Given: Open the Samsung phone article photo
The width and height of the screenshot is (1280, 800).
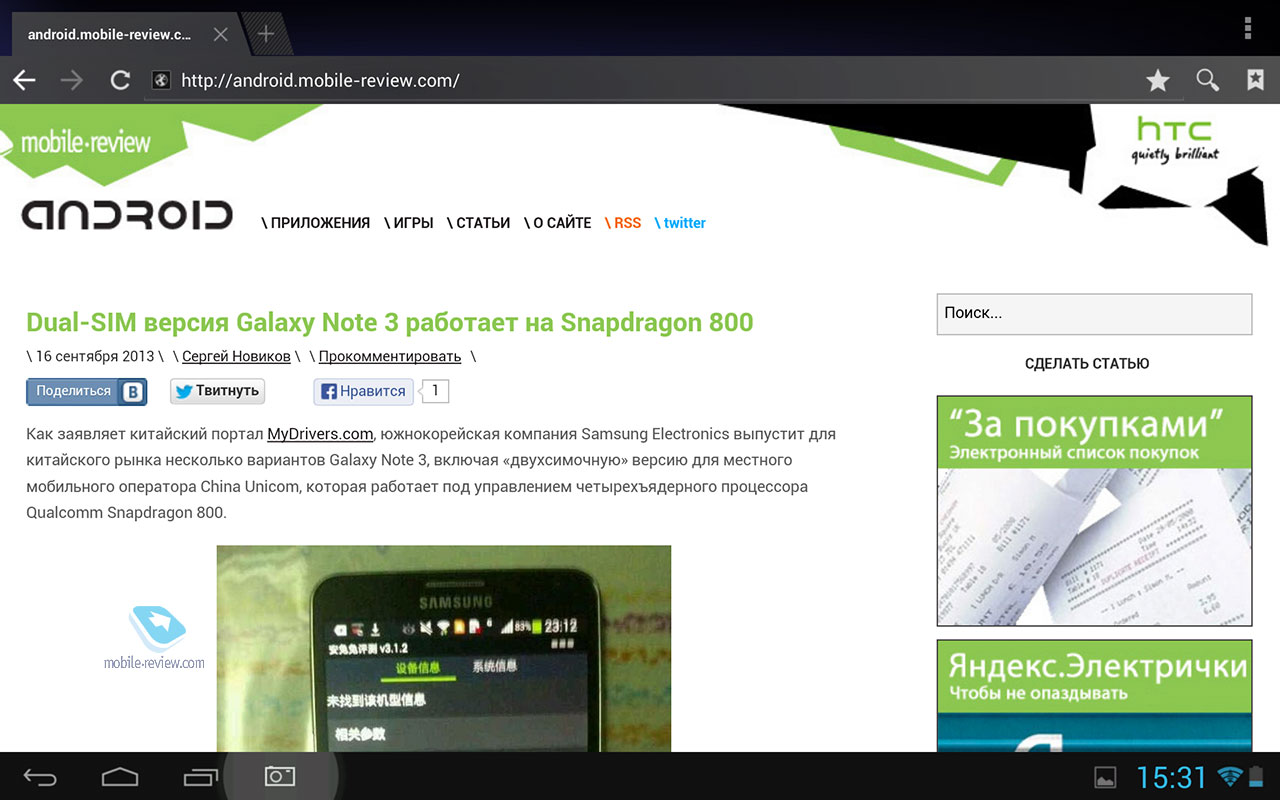Looking at the screenshot, I should (444, 649).
